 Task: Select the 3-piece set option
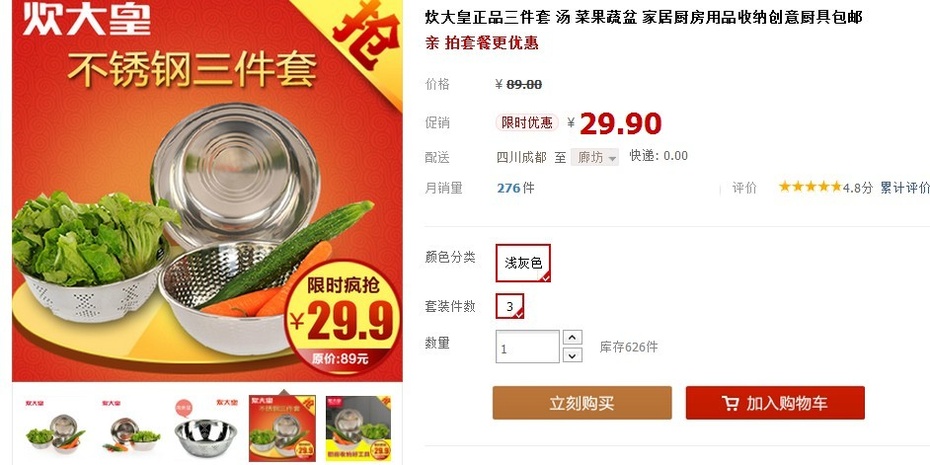(x=509, y=306)
